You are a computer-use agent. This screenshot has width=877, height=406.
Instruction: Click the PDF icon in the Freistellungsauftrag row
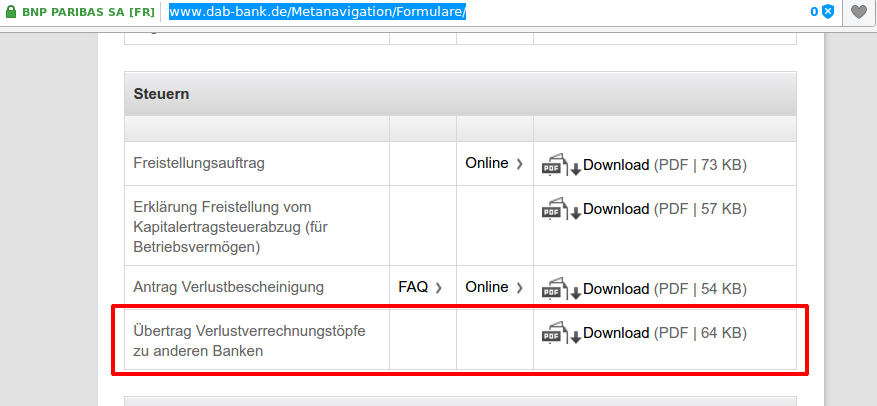click(559, 165)
